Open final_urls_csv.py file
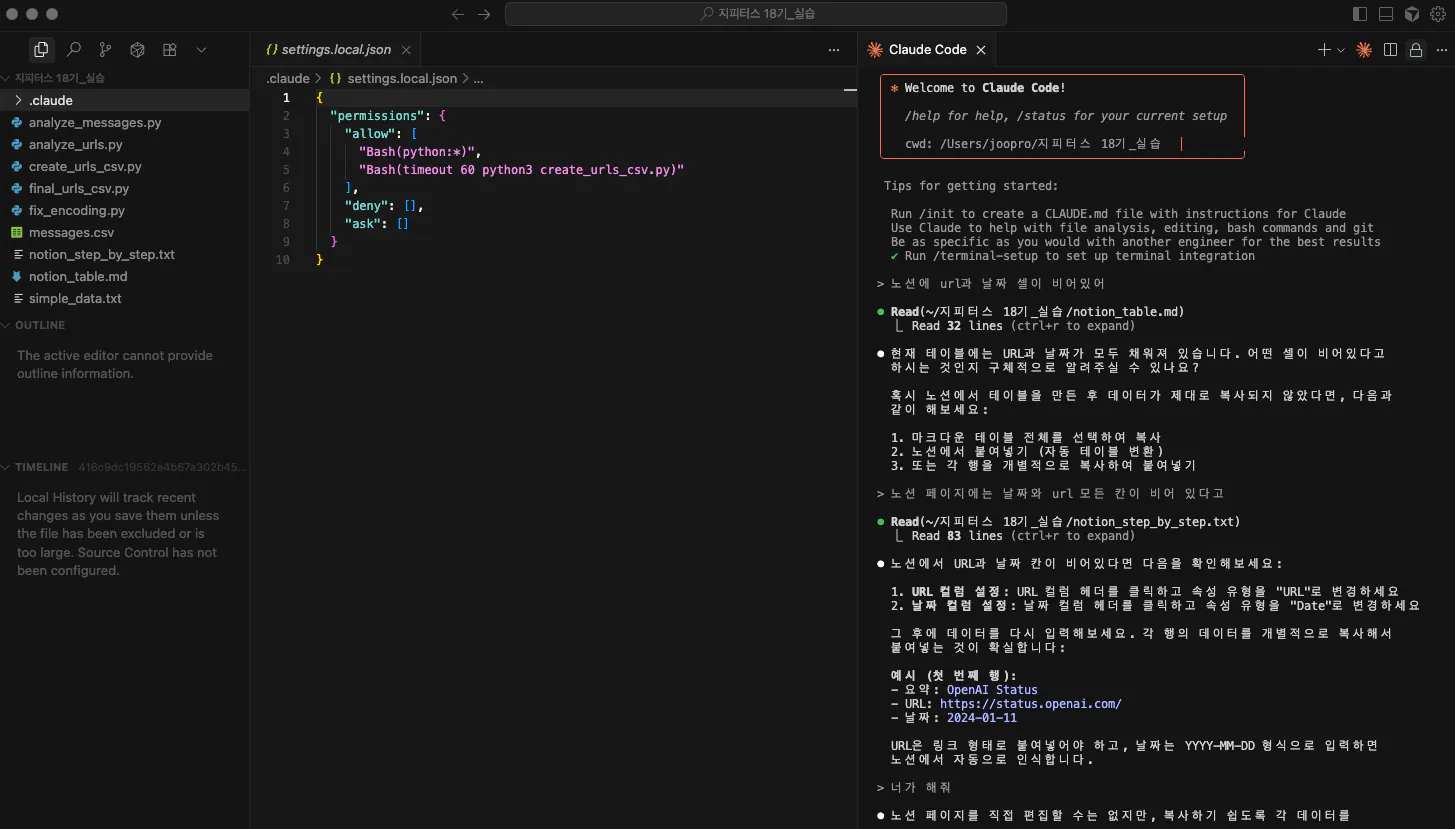Viewport: 1455px width, 829px height. pyautogui.click(x=125, y=188)
